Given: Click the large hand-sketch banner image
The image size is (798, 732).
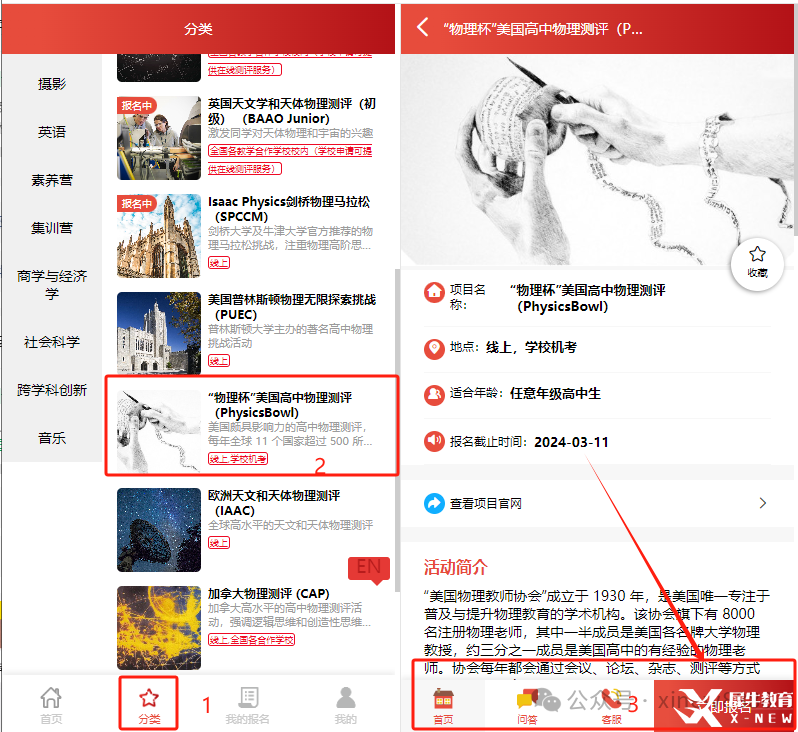Looking at the screenshot, I should coord(597,160).
